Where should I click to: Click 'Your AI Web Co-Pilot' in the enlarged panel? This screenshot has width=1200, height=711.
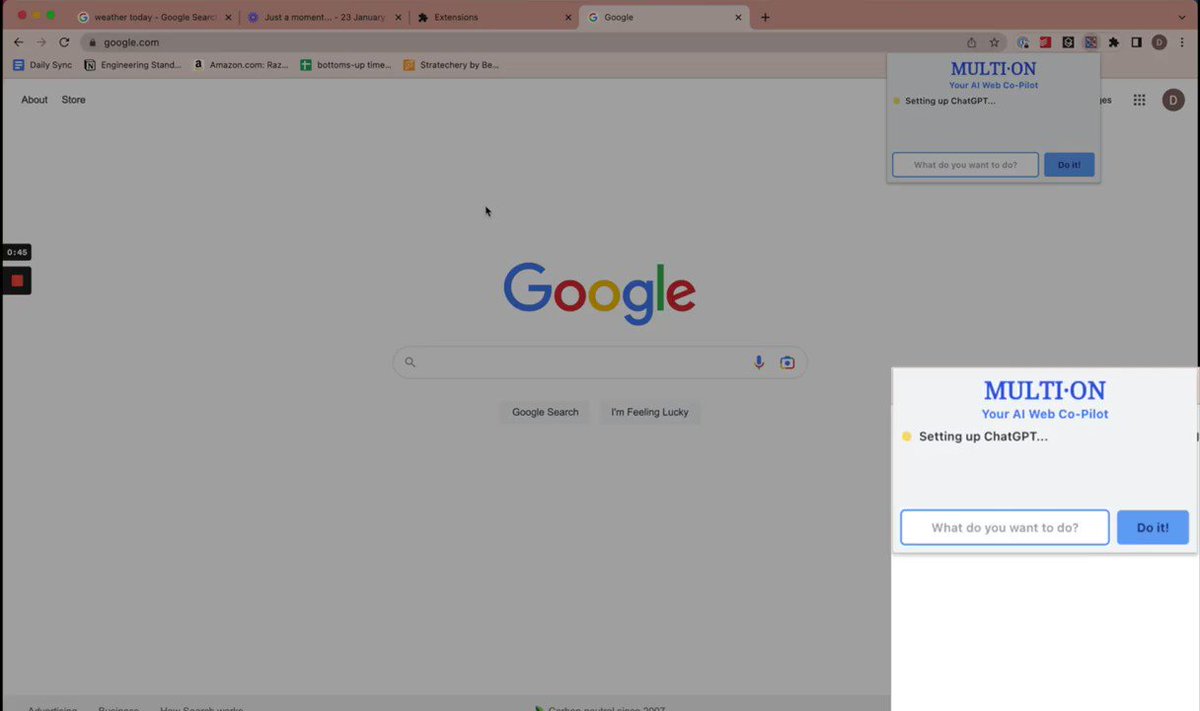pos(1045,414)
